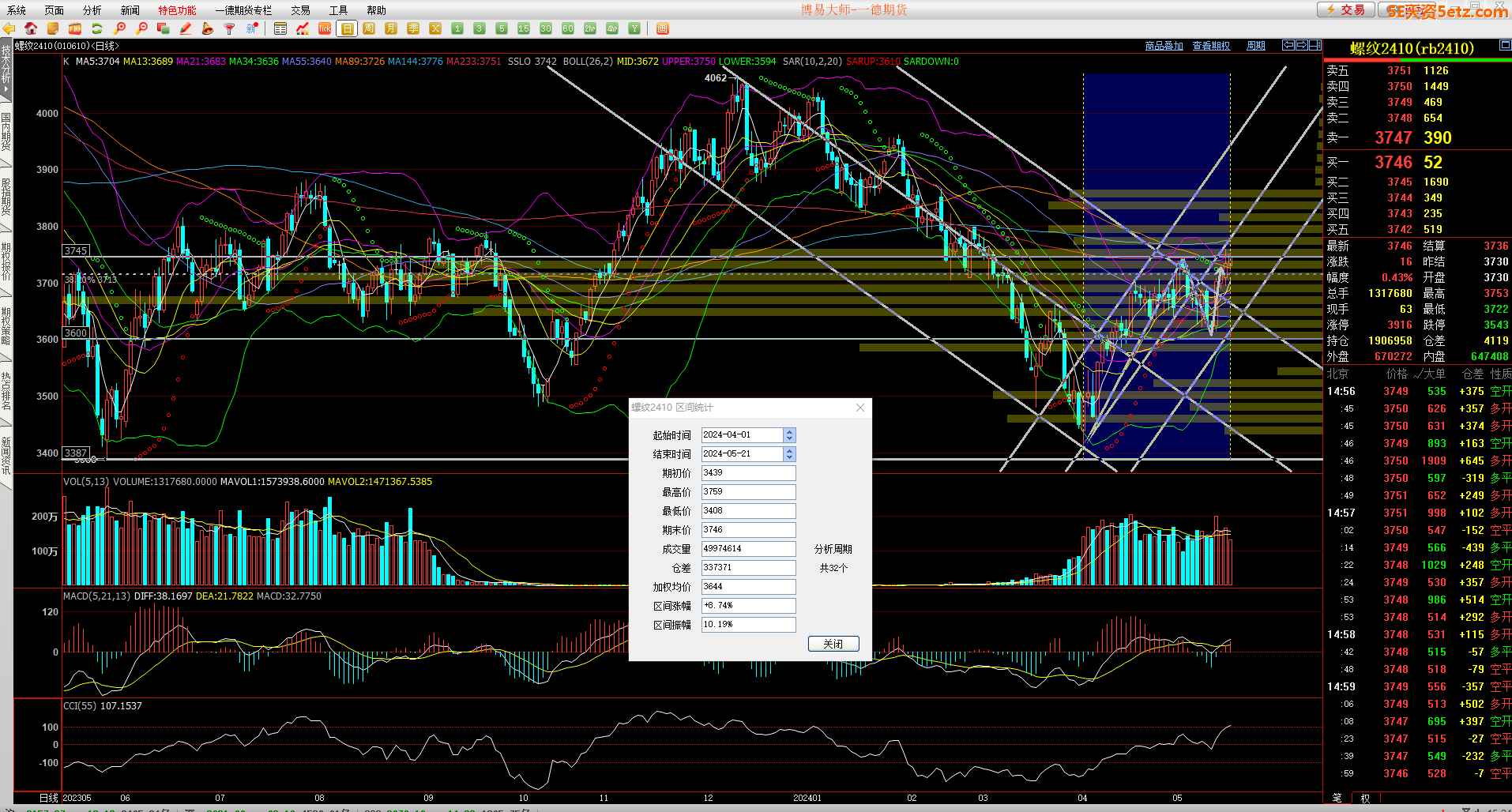Toggle the side quote panel icon
Viewport: 1512px width, 812px height.
point(1315,45)
